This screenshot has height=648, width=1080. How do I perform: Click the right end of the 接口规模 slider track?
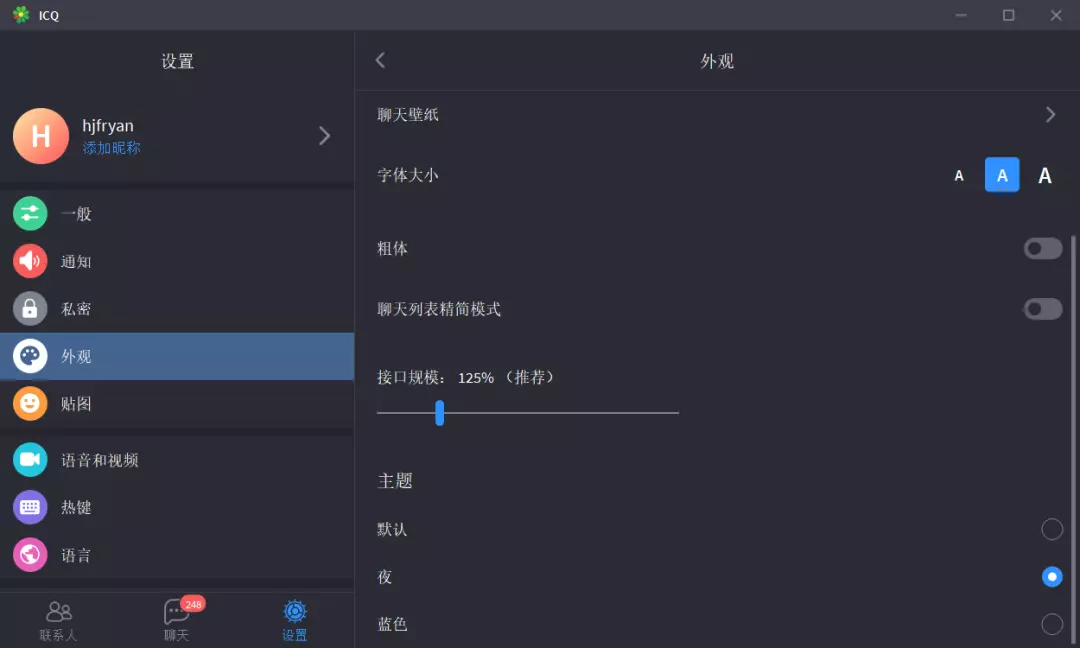(x=676, y=412)
